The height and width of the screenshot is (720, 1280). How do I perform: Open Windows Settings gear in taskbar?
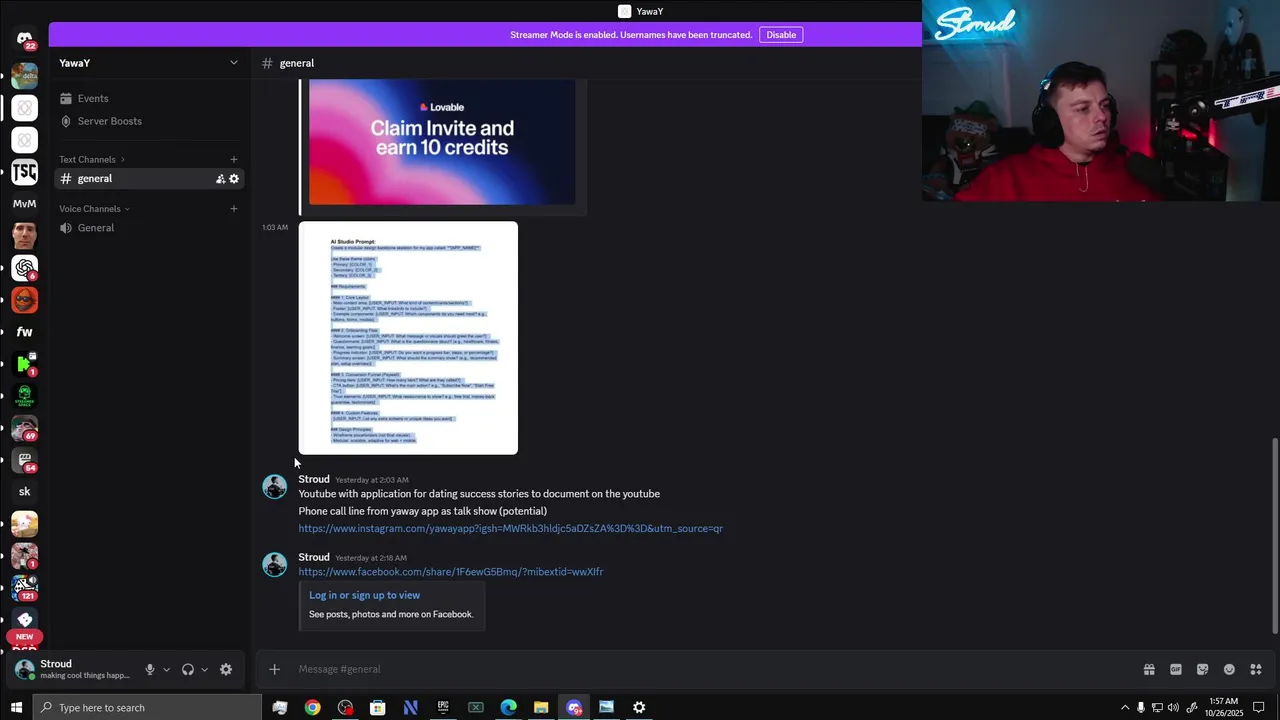pyautogui.click(x=639, y=708)
